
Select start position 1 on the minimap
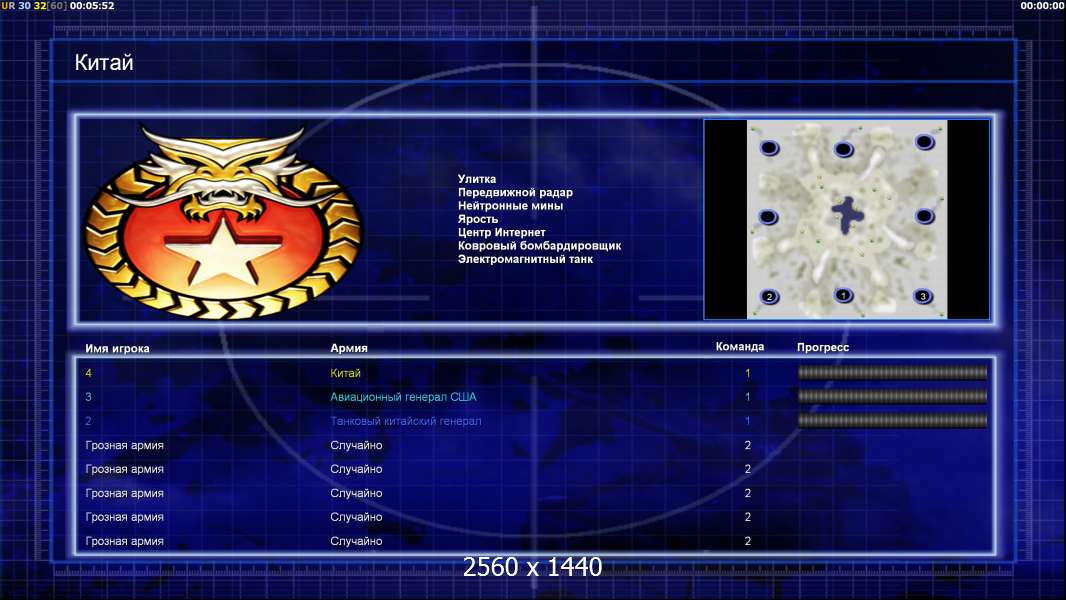pyautogui.click(x=843, y=296)
